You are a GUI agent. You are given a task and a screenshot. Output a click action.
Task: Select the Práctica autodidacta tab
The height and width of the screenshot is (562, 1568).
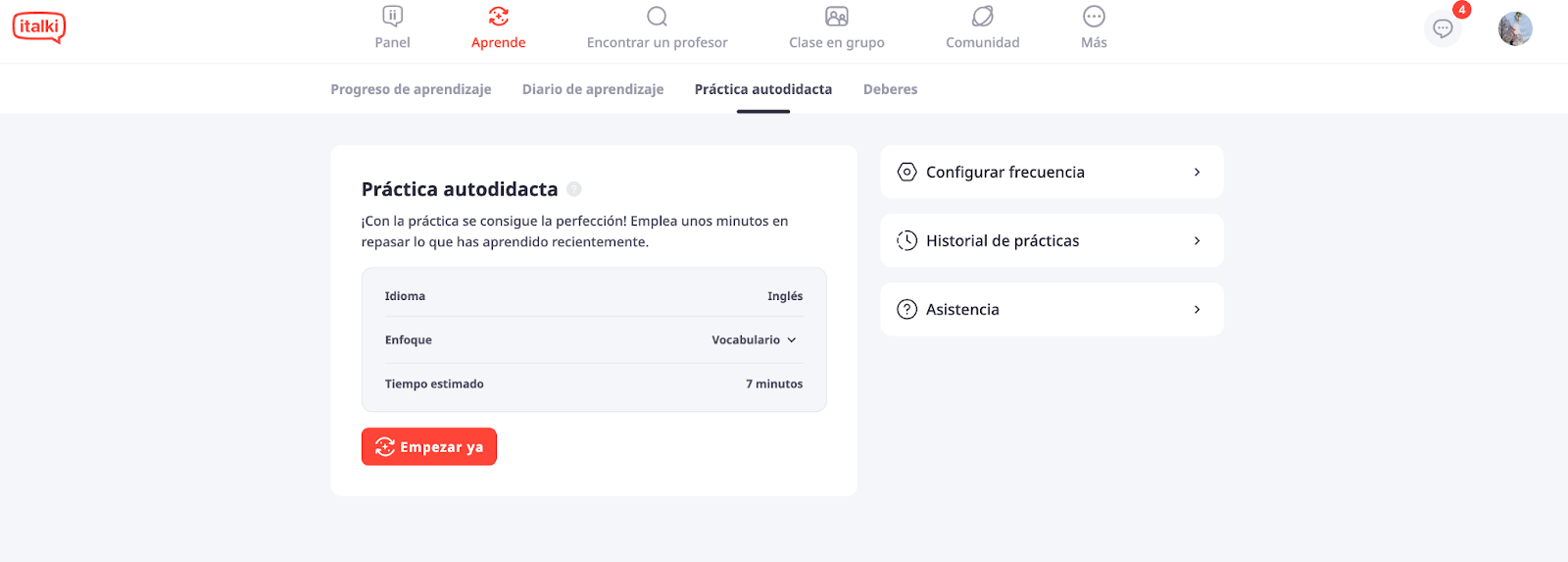coord(763,89)
